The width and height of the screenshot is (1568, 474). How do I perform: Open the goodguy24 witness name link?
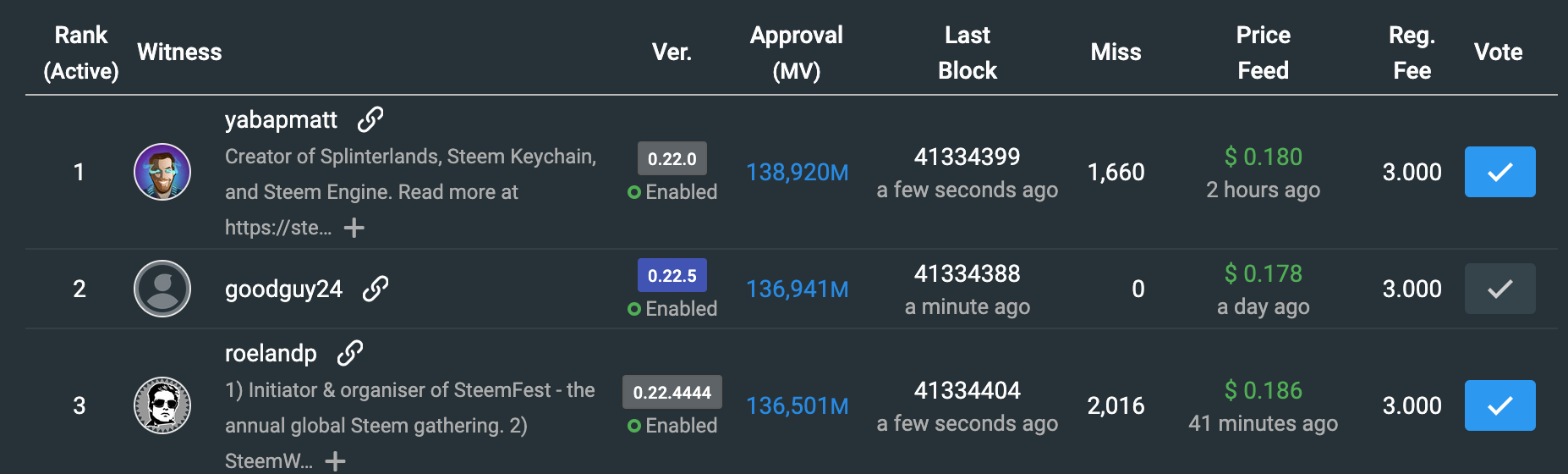(x=283, y=289)
